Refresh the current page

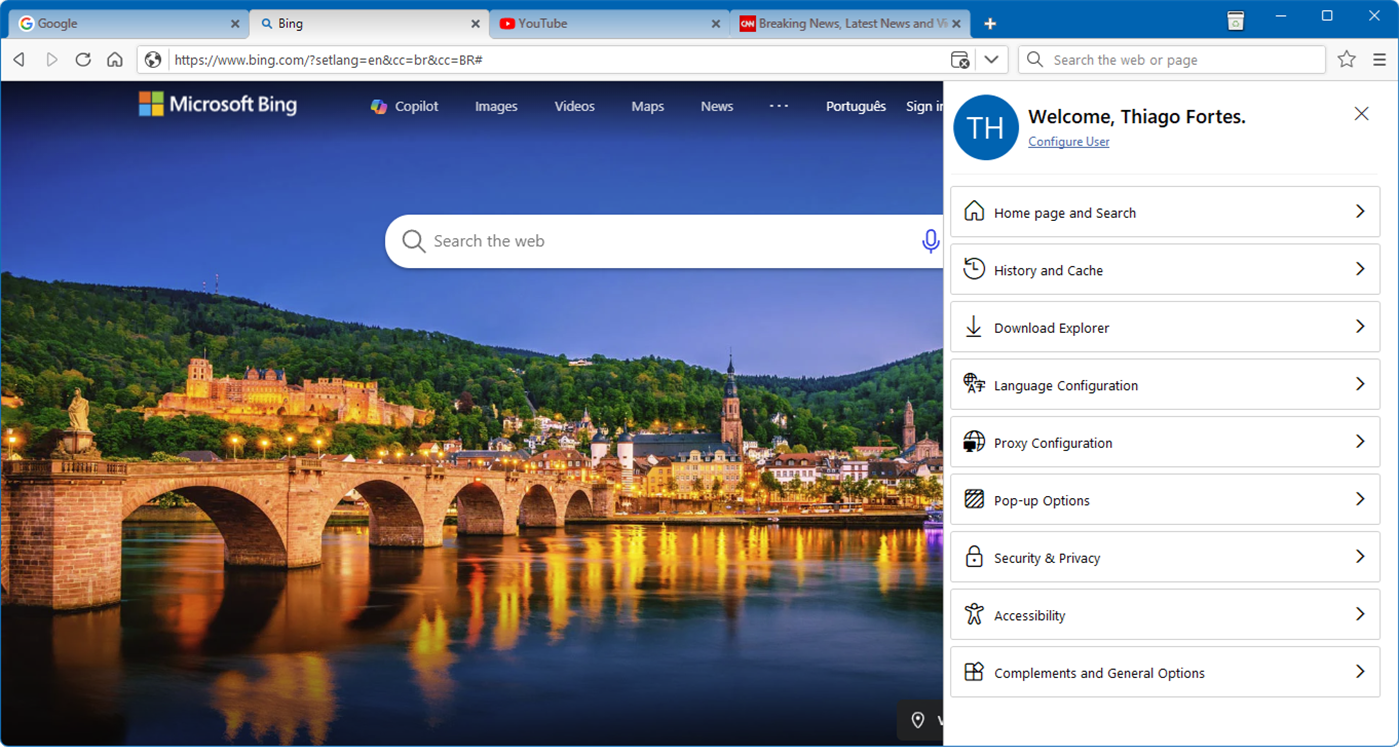click(83, 59)
